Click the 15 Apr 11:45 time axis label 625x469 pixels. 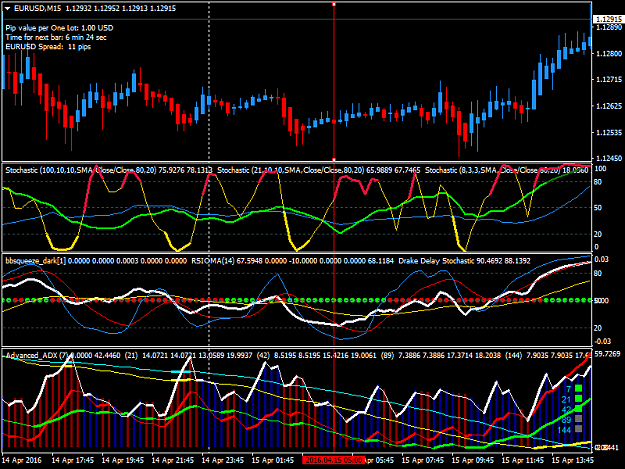point(523,460)
